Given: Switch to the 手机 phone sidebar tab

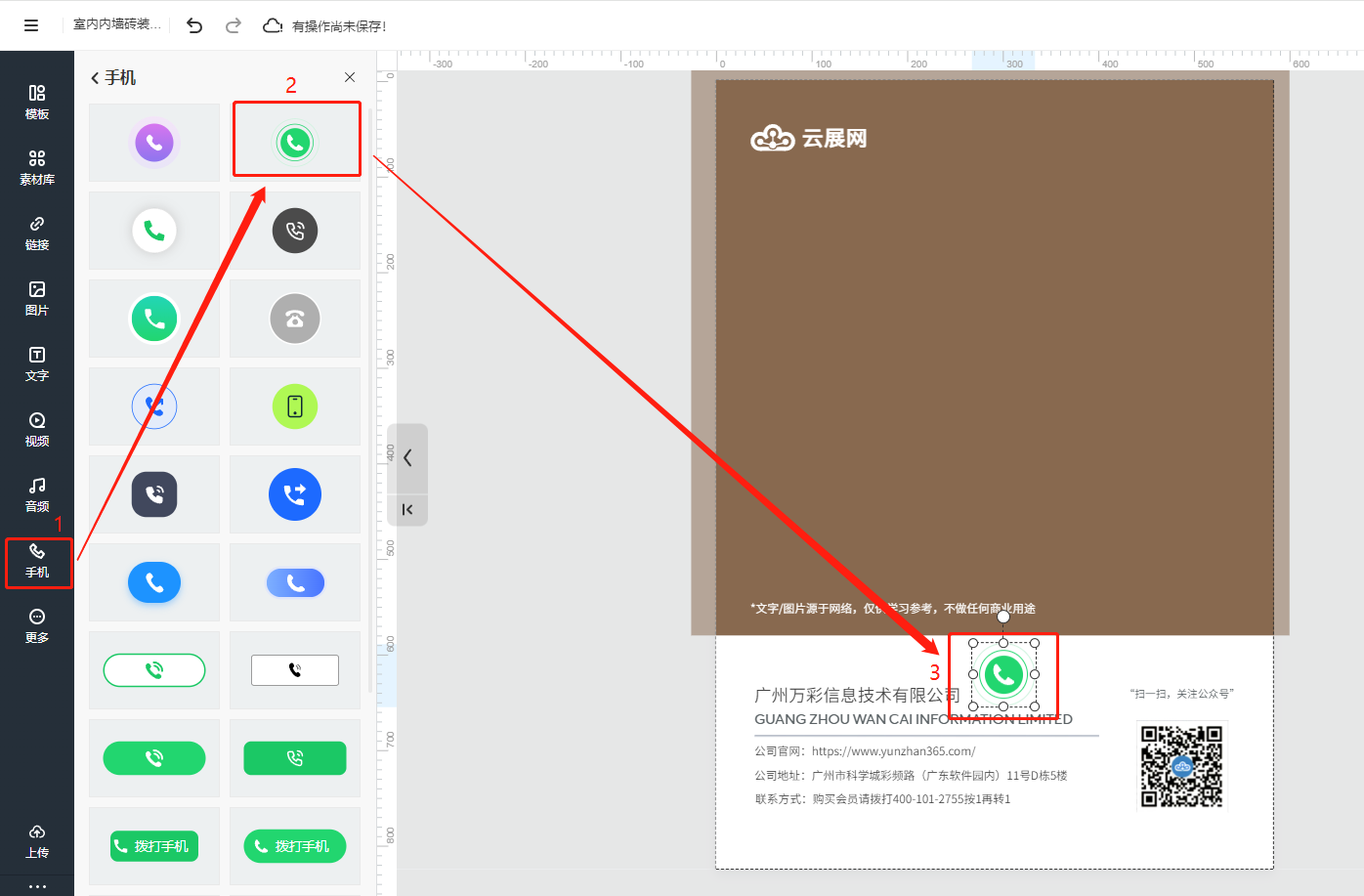Looking at the screenshot, I should [x=37, y=561].
